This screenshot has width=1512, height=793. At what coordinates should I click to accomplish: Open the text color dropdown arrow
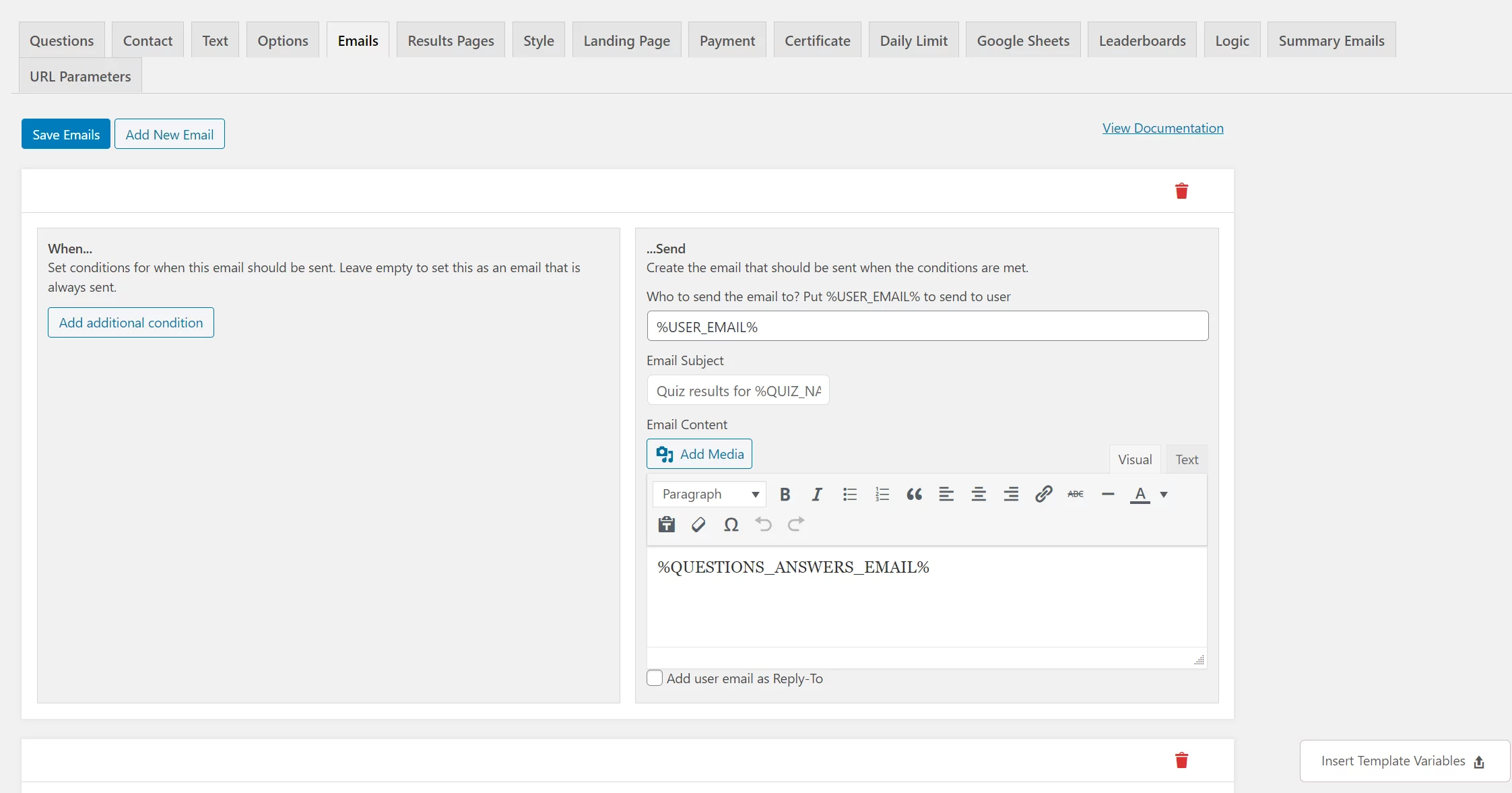(1164, 494)
